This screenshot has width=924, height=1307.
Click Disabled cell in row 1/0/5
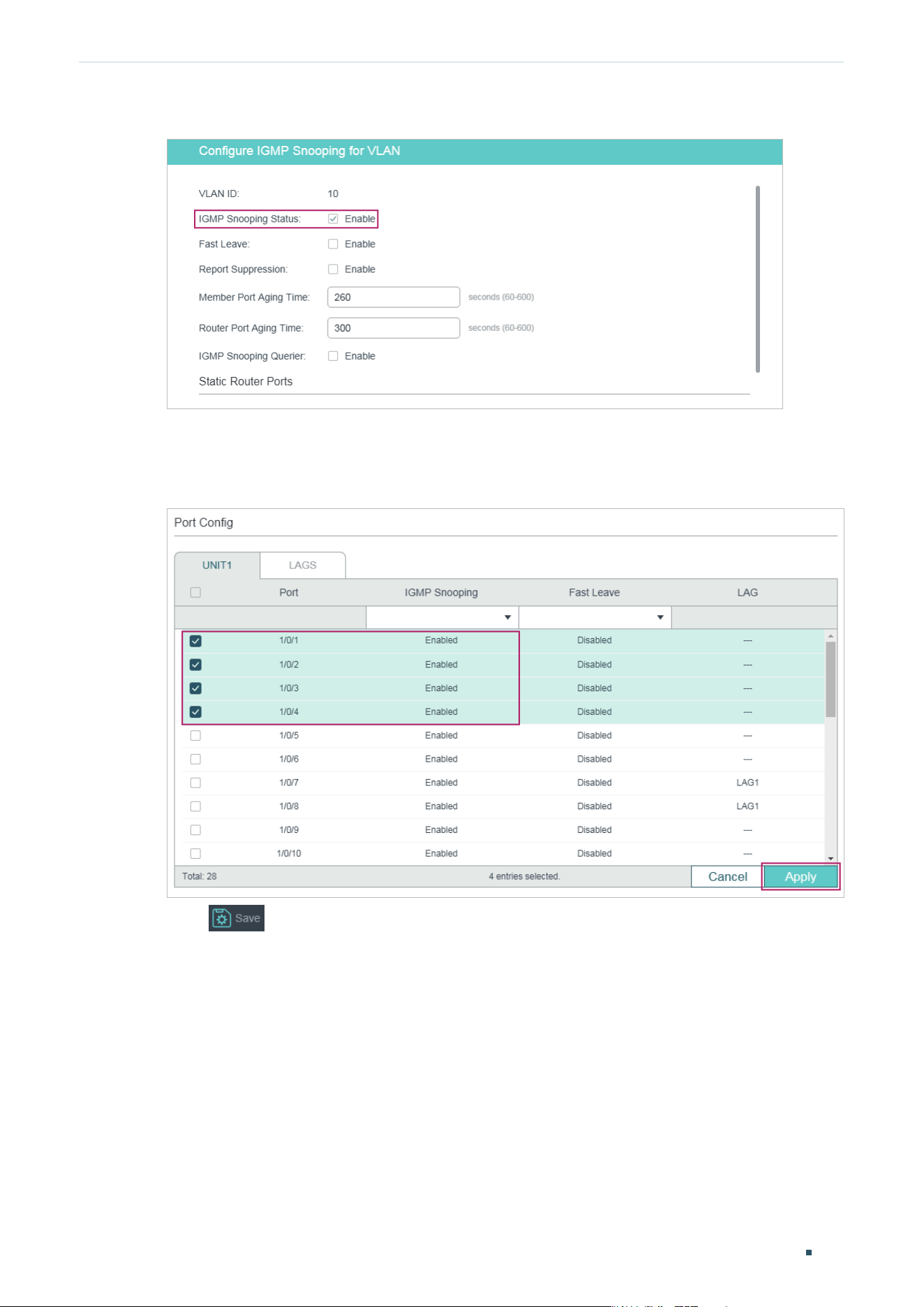coord(594,736)
